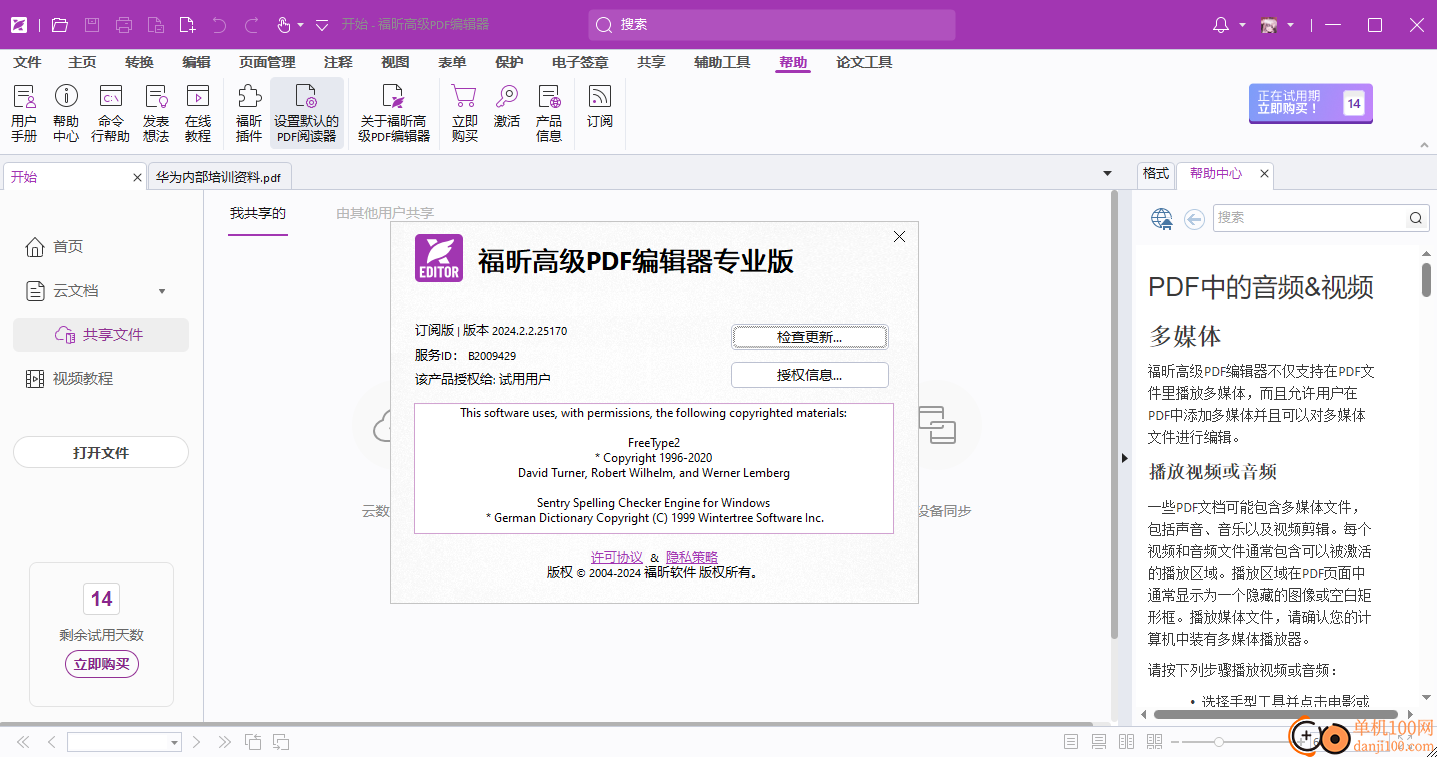1437x757 pixels.
Task: Click the open folder icon in title bar
Action: click(60, 25)
